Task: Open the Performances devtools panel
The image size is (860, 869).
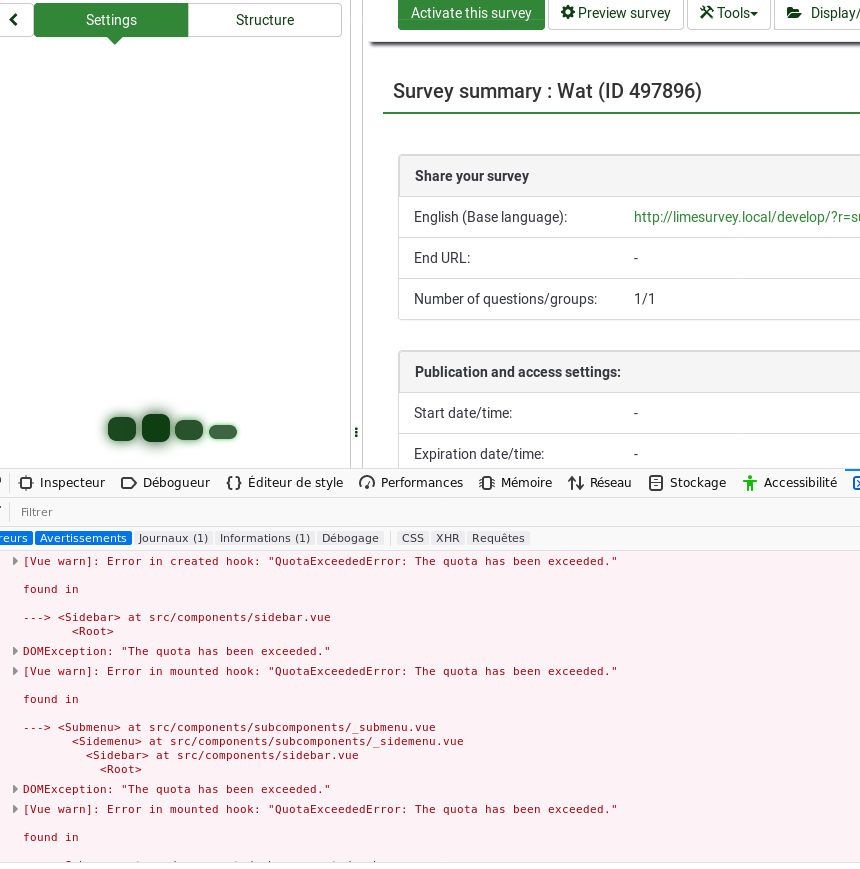Action: [x=411, y=483]
